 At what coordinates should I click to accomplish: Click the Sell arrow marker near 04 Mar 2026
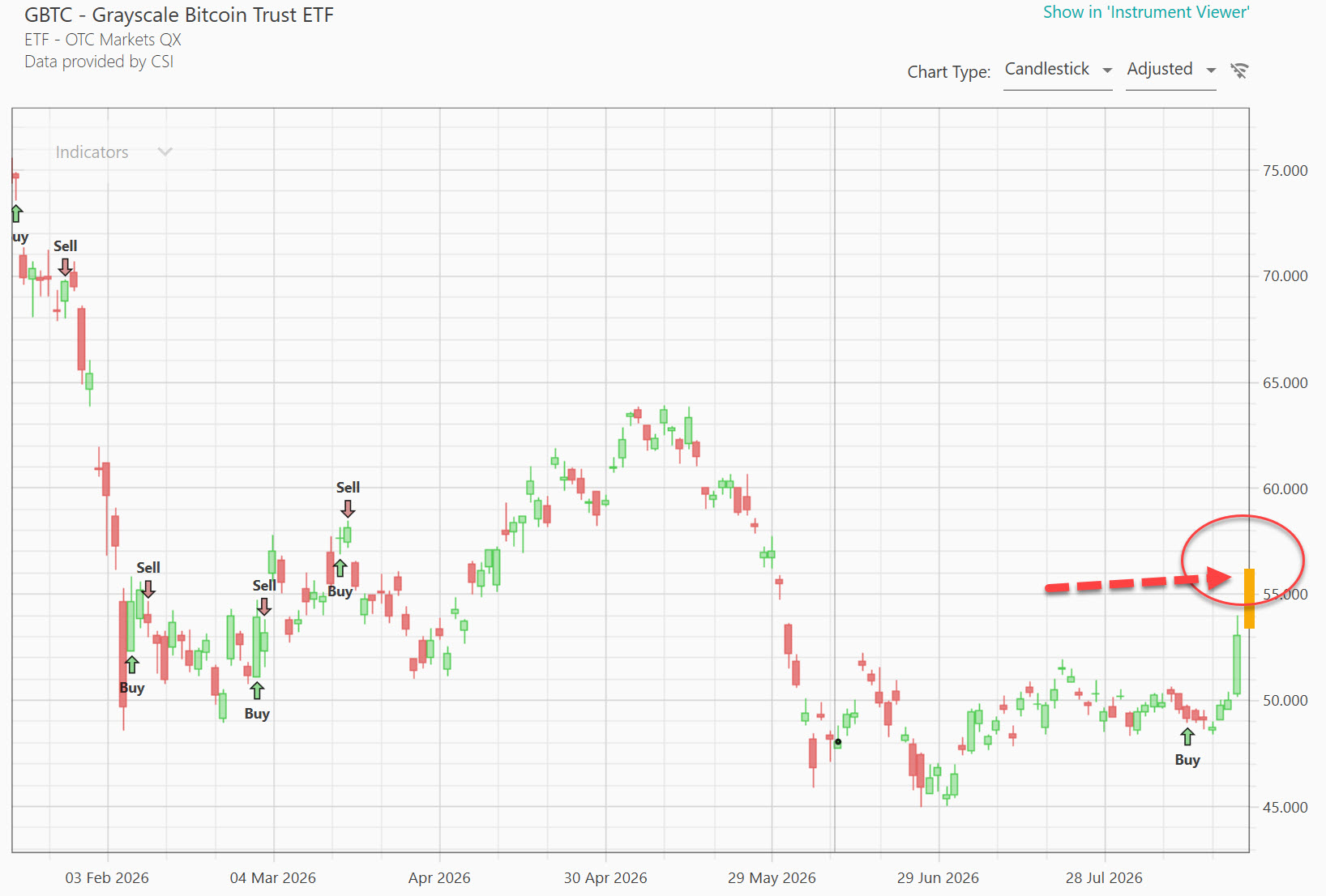point(264,607)
